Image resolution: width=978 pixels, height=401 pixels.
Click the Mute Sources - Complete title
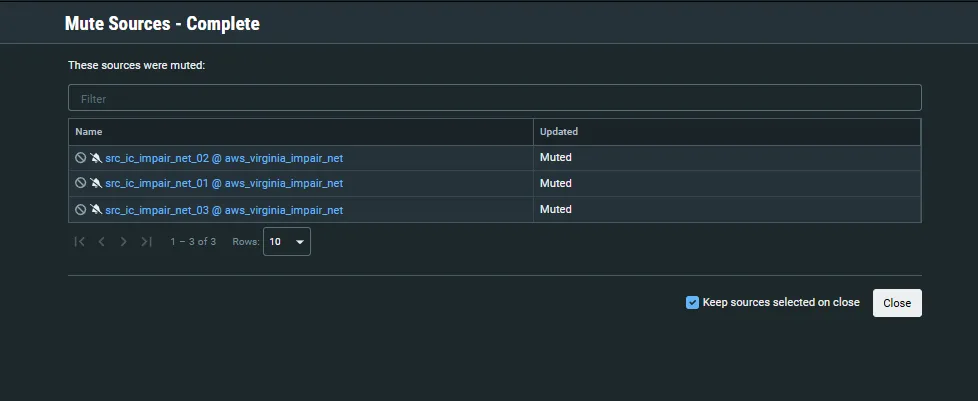(162, 24)
